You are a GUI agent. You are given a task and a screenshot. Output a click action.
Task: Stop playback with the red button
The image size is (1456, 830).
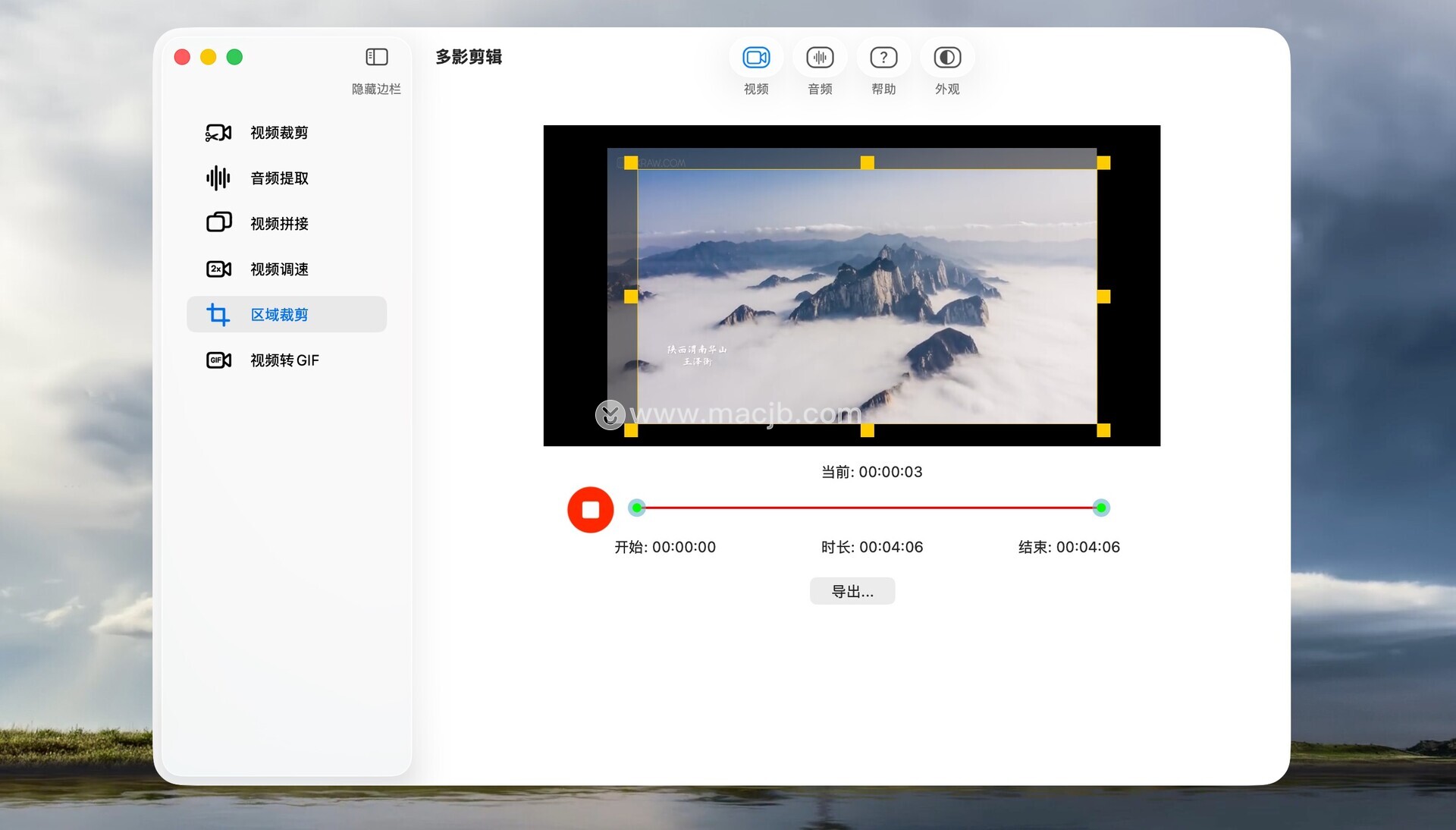click(590, 509)
